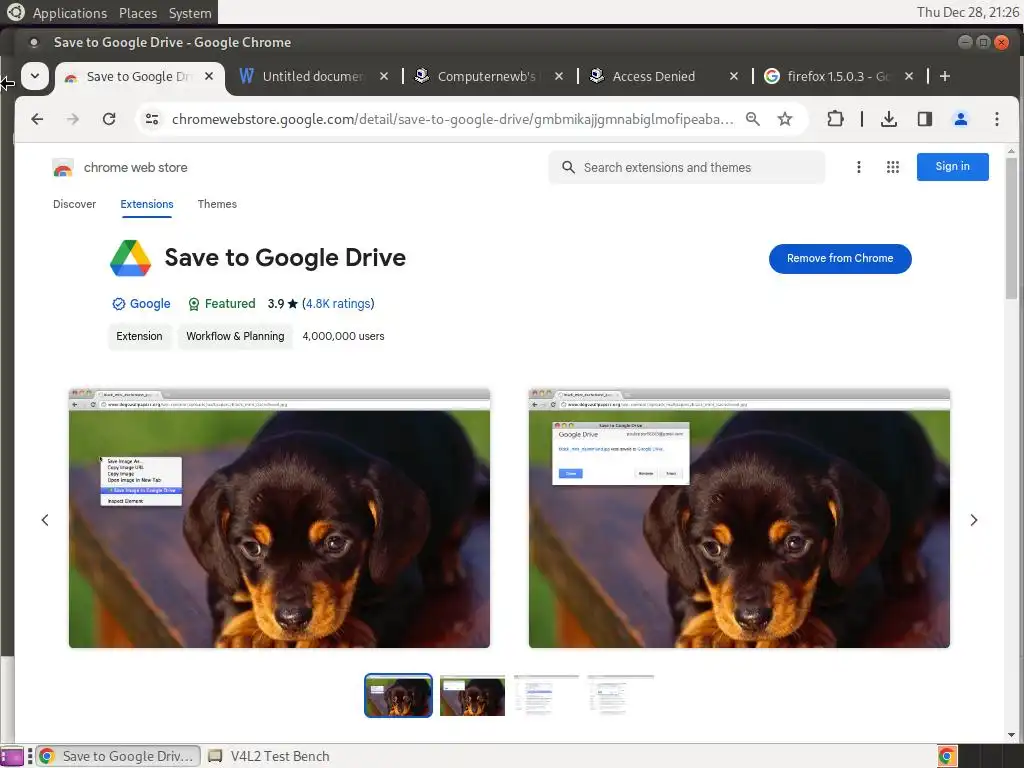Viewport: 1024px width, 768px height.
Task: Open the Themes tab
Action: pyautogui.click(x=217, y=204)
